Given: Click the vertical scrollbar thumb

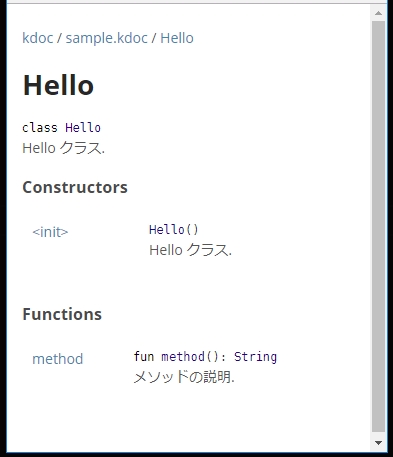Looking at the screenshot, I should 378,227.
